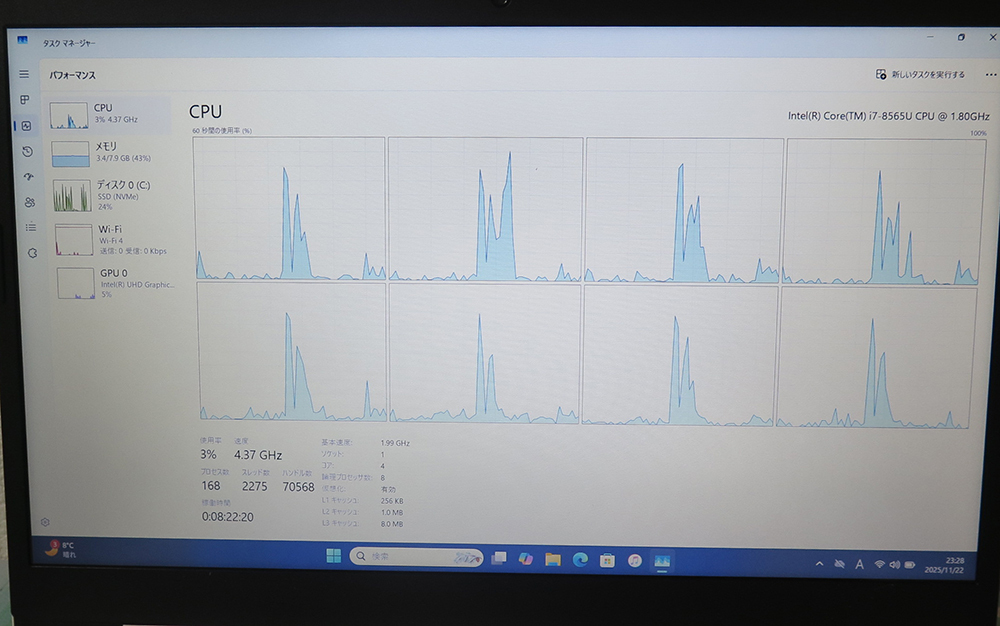1000x626 pixels.
Task: Click the L3 cache value 8.0 MB
Action: pyautogui.click(x=392, y=524)
